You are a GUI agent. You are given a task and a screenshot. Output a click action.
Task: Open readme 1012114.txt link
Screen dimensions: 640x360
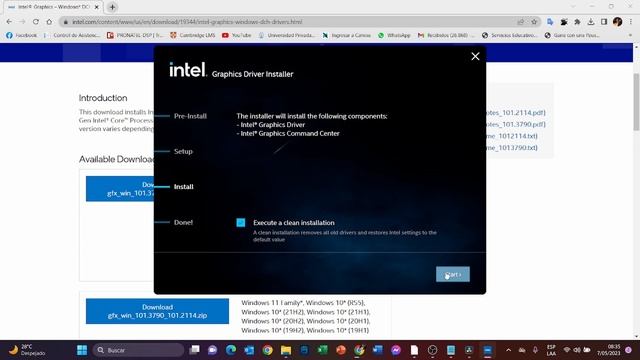coord(512,136)
